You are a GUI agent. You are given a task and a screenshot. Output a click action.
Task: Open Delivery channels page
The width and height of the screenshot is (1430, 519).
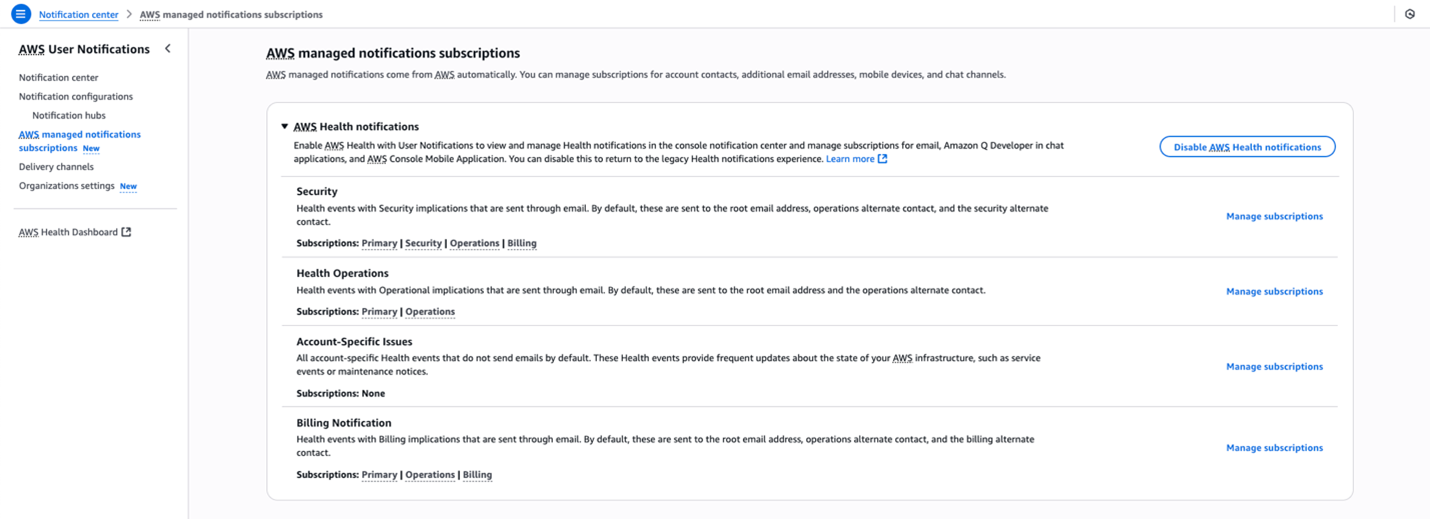(x=56, y=167)
